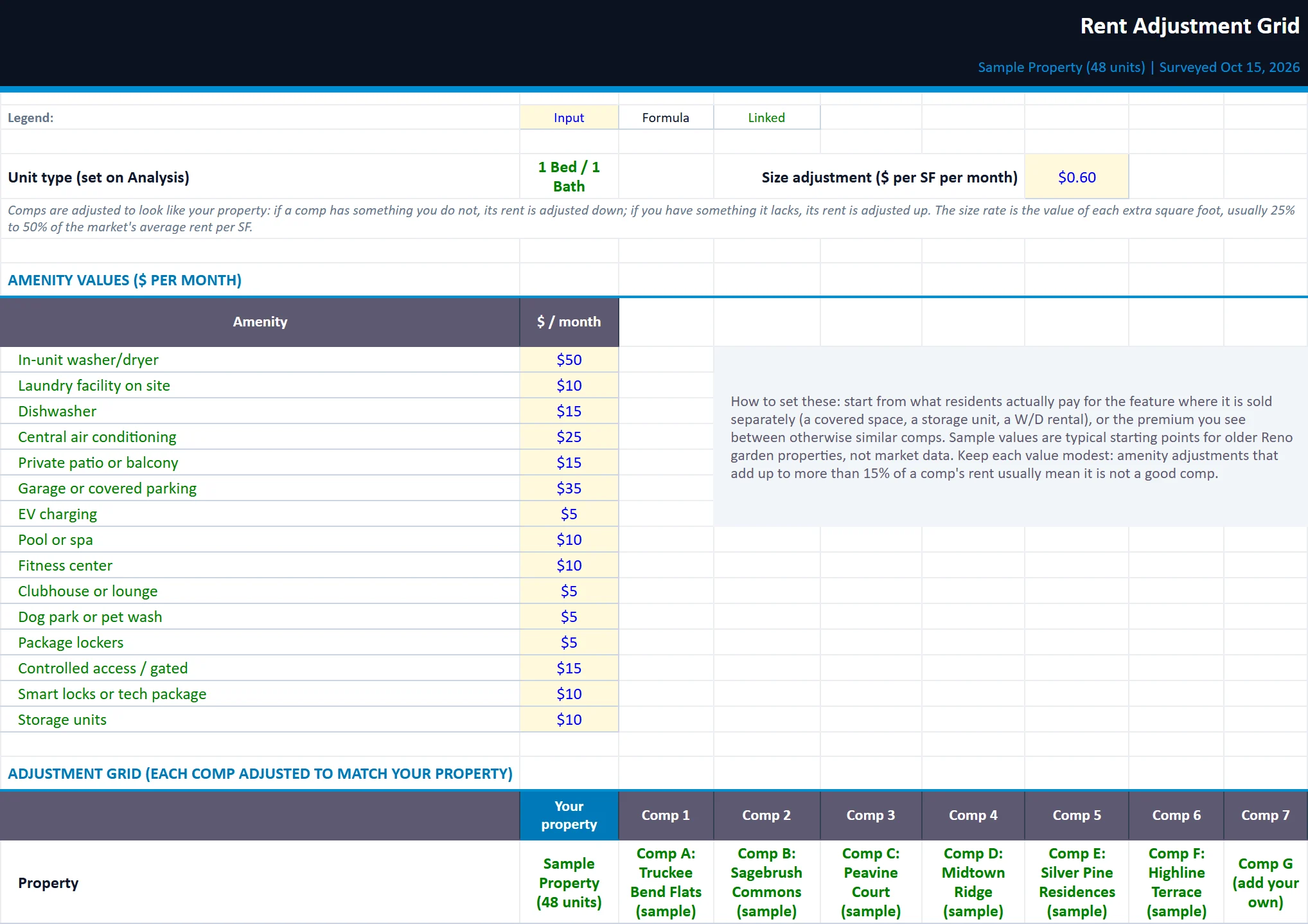
Task: Click 'Comp C: Peavine Court (sample)' cell
Action: (871, 882)
